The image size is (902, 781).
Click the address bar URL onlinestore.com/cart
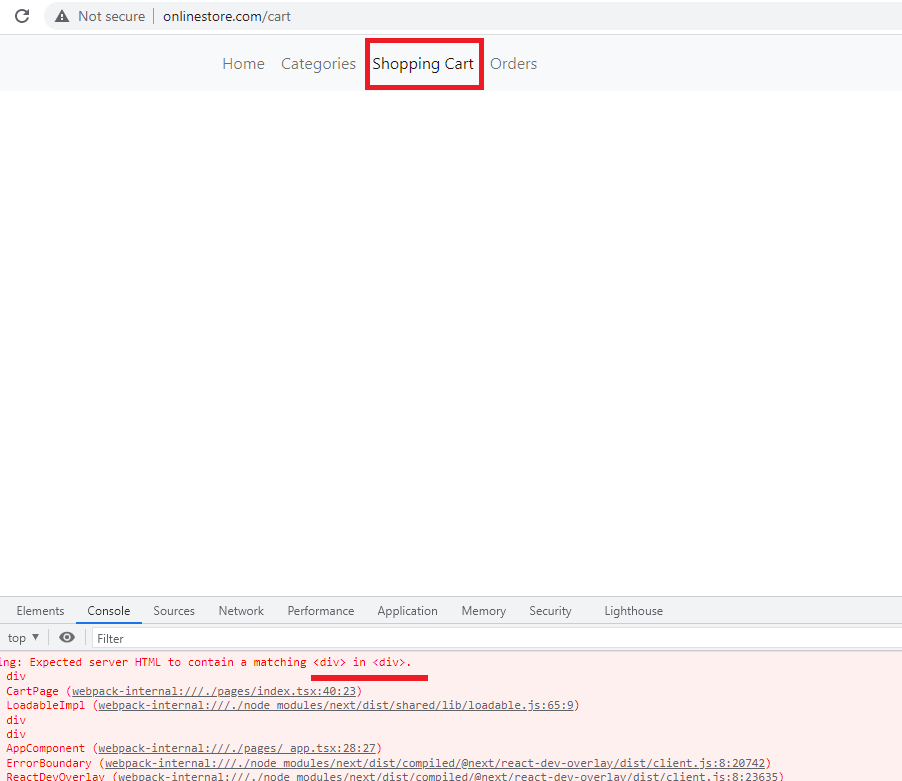point(228,16)
